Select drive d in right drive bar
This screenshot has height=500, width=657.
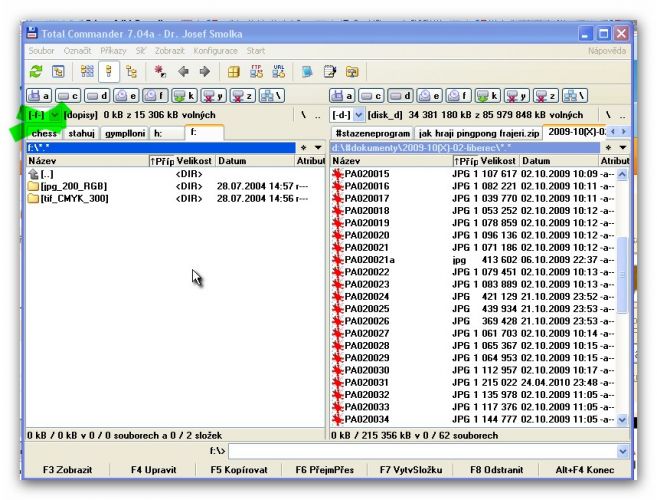point(400,96)
